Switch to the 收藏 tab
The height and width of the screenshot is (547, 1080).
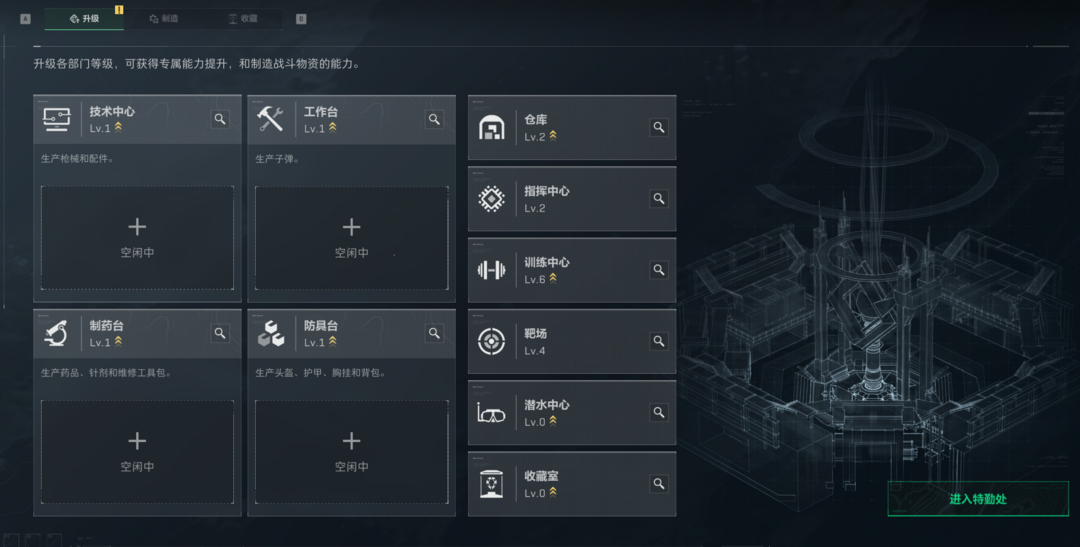[243, 19]
